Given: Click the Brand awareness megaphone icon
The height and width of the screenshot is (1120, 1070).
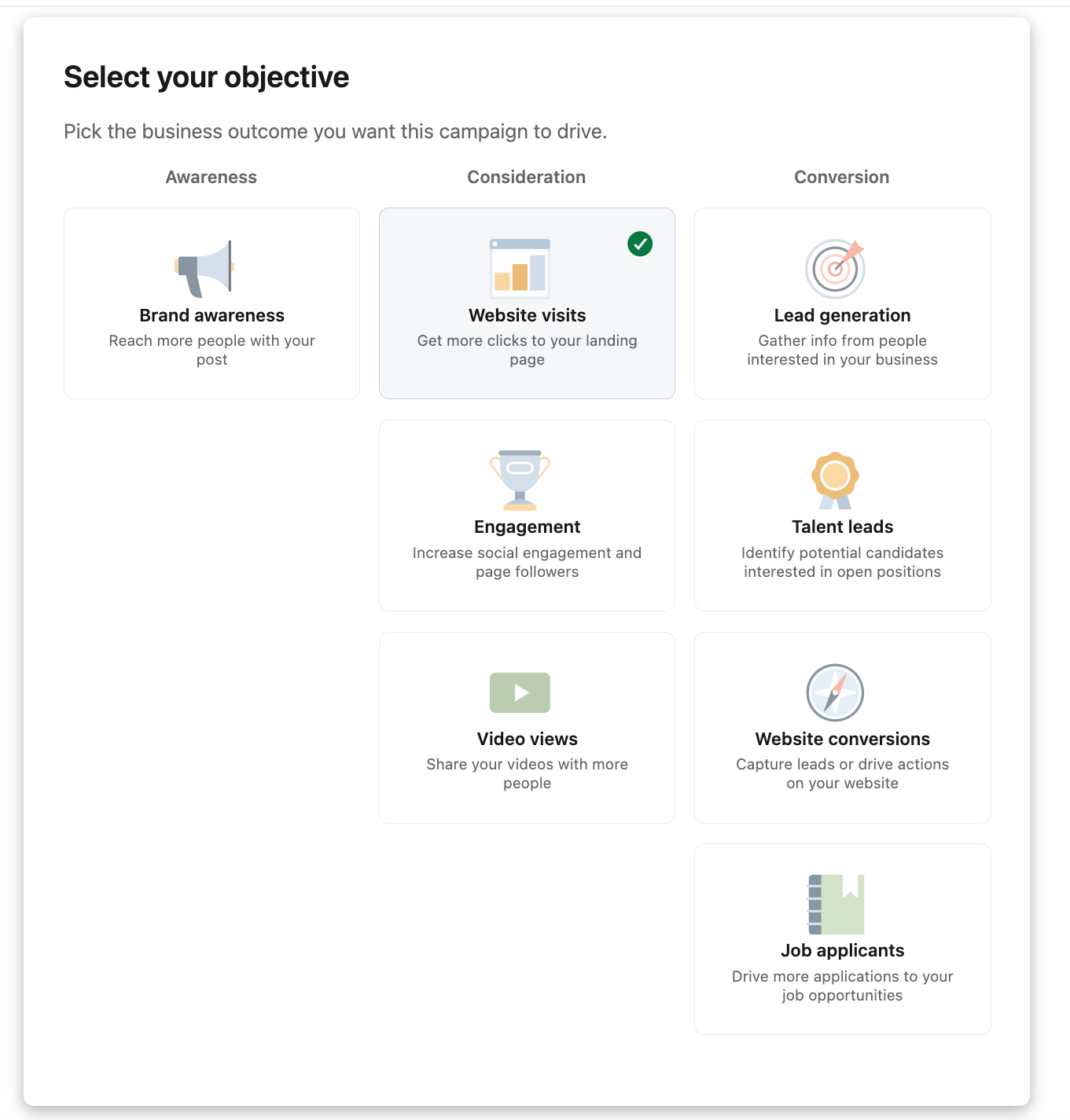Looking at the screenshot, I should (x=205, y=269).
